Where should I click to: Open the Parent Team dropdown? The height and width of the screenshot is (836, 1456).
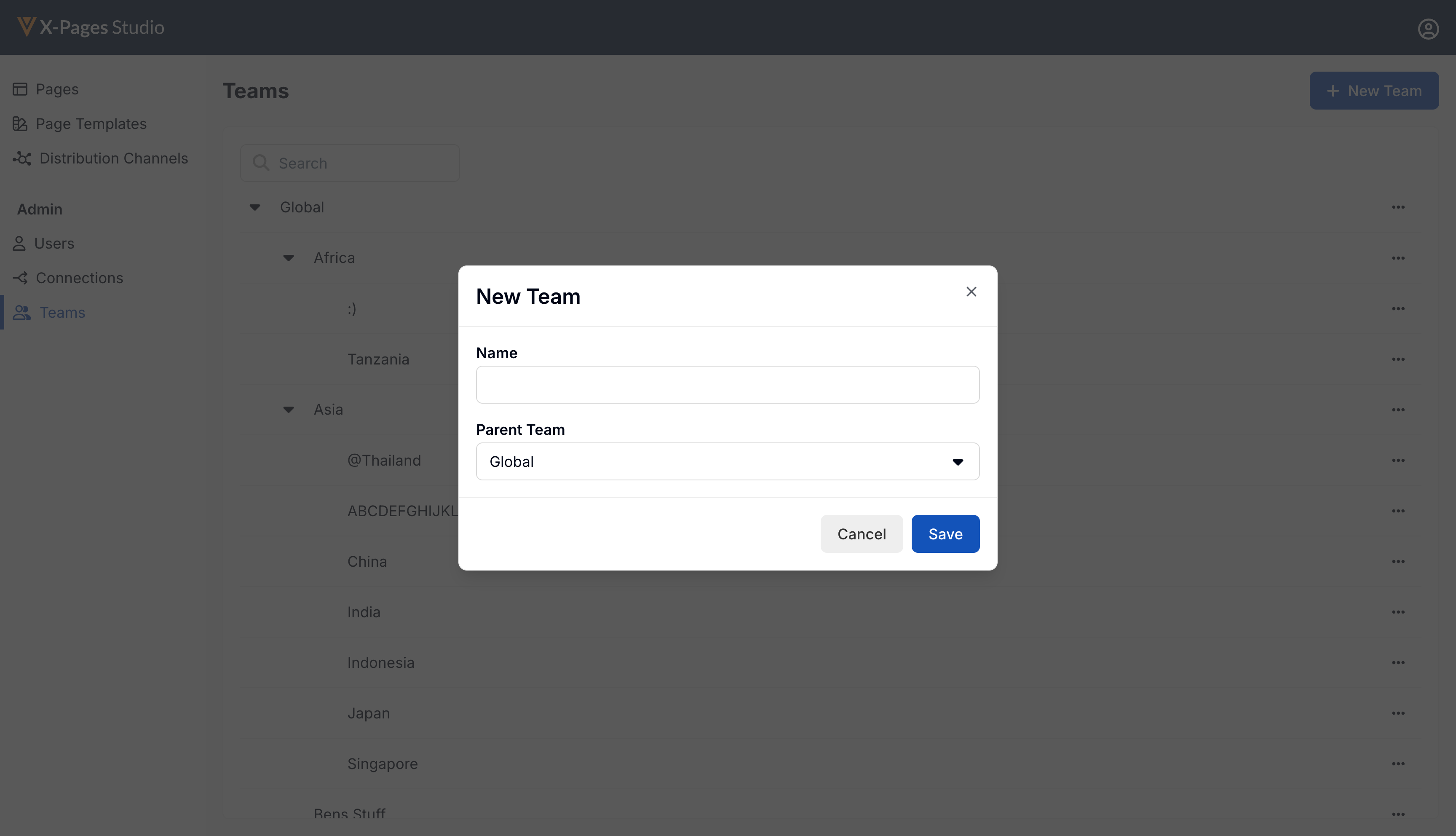tap(727, 462)
